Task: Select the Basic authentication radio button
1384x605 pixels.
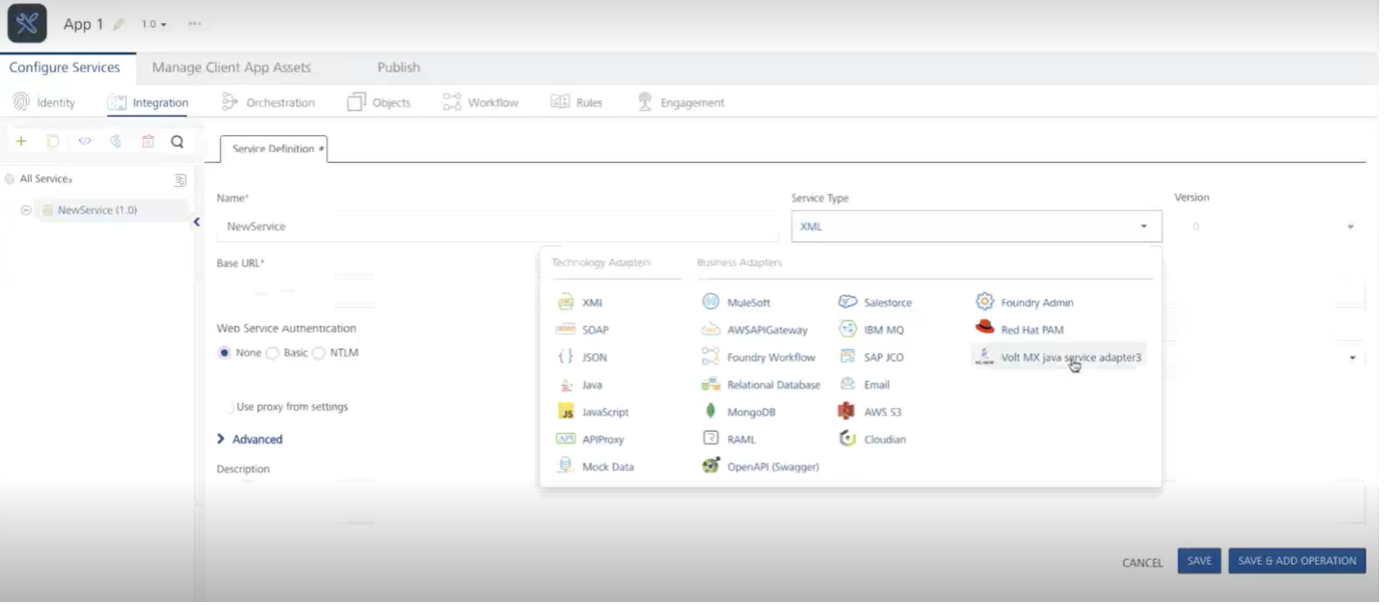Action: click(x=272, y=353)
